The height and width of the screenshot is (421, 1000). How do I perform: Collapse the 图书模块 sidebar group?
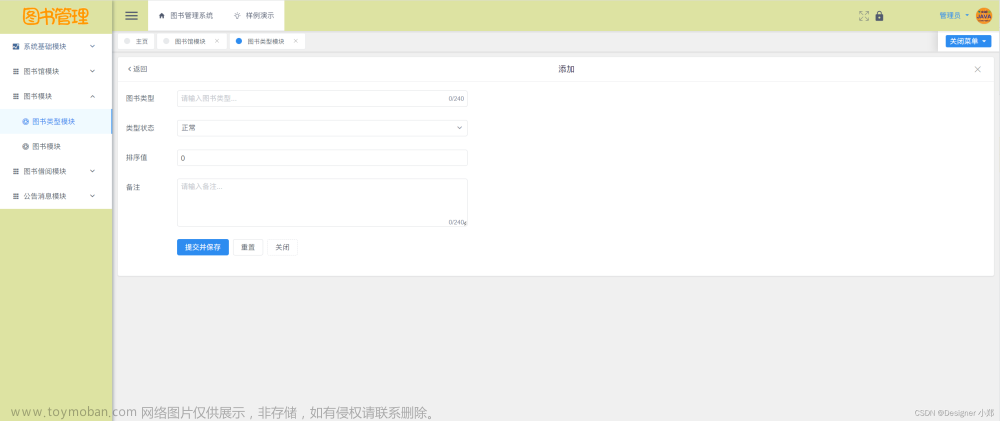click(x=92, y=96)
